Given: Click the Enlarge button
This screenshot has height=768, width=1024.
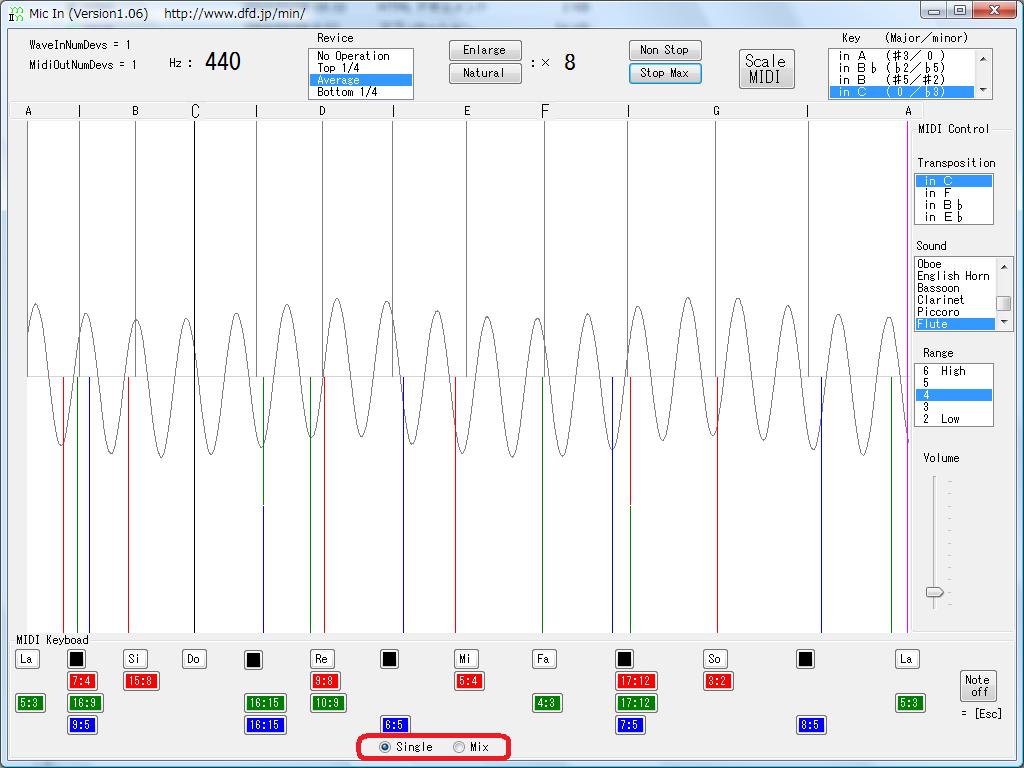Looking at the screenshot, I should click(485, 50).
